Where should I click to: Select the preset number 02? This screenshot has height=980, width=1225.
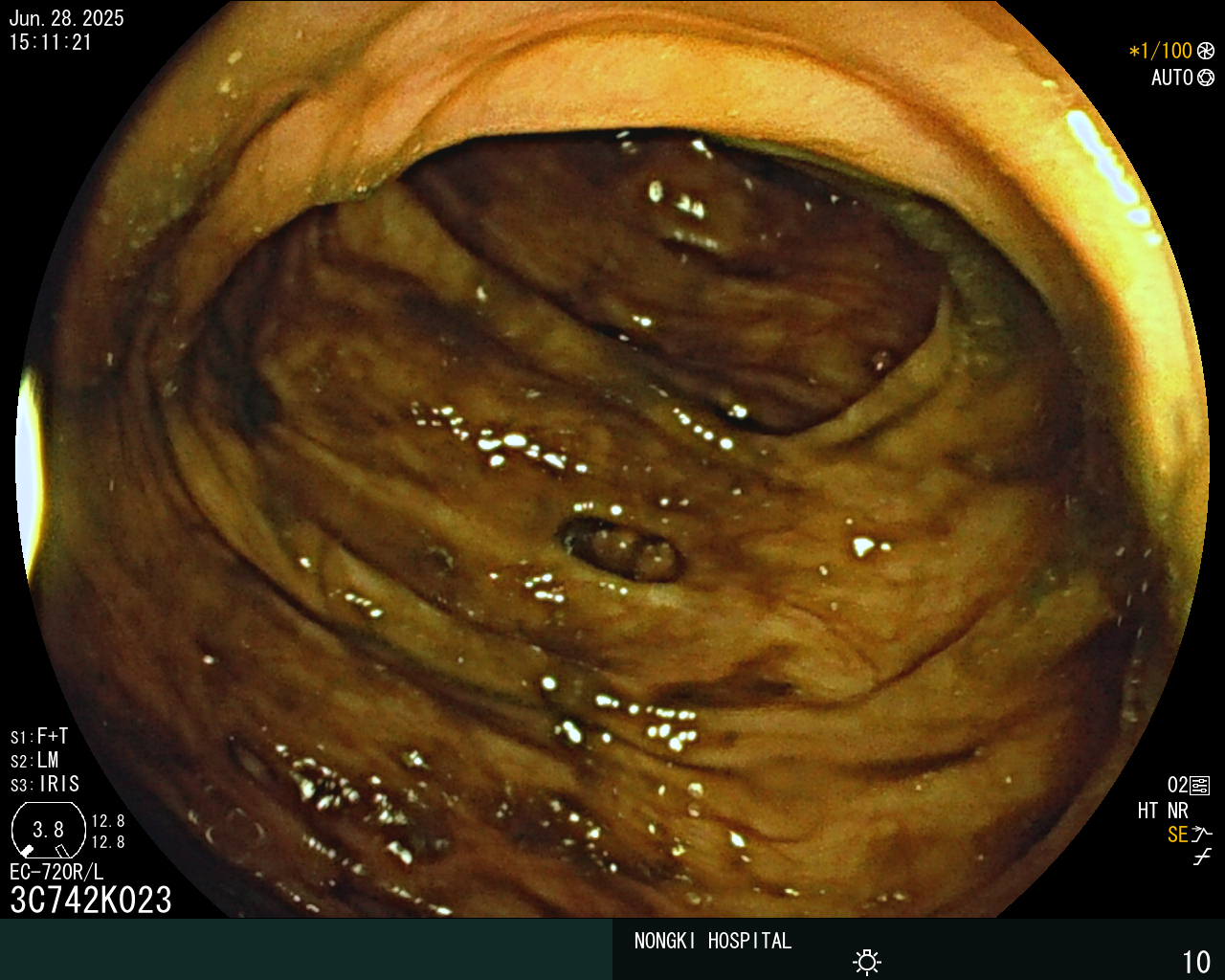1177,786
